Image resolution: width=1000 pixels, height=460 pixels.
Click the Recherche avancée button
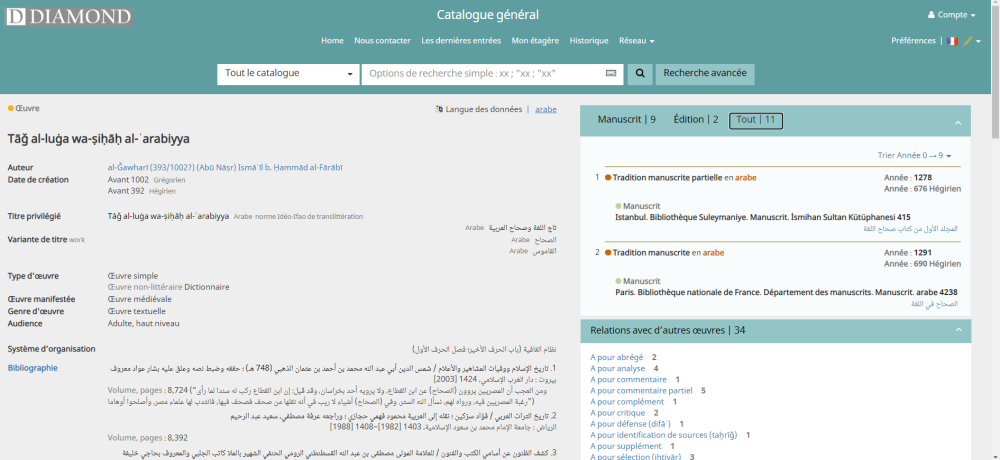pyautogui.click(x=704, y=74)
